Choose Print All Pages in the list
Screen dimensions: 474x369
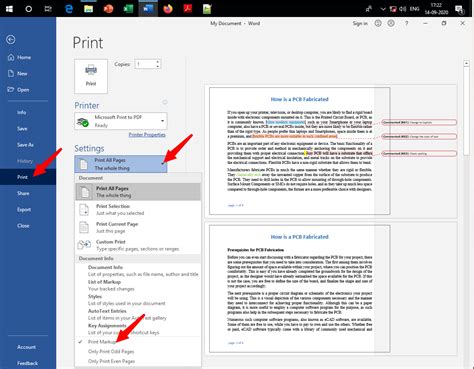pyautogui.click(x=138, y=192)
